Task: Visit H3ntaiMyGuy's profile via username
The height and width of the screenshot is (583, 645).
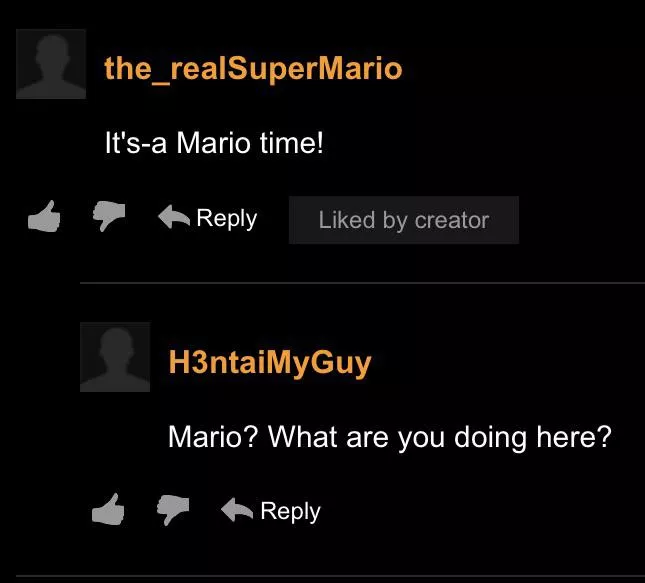Action: click(270, 363)
